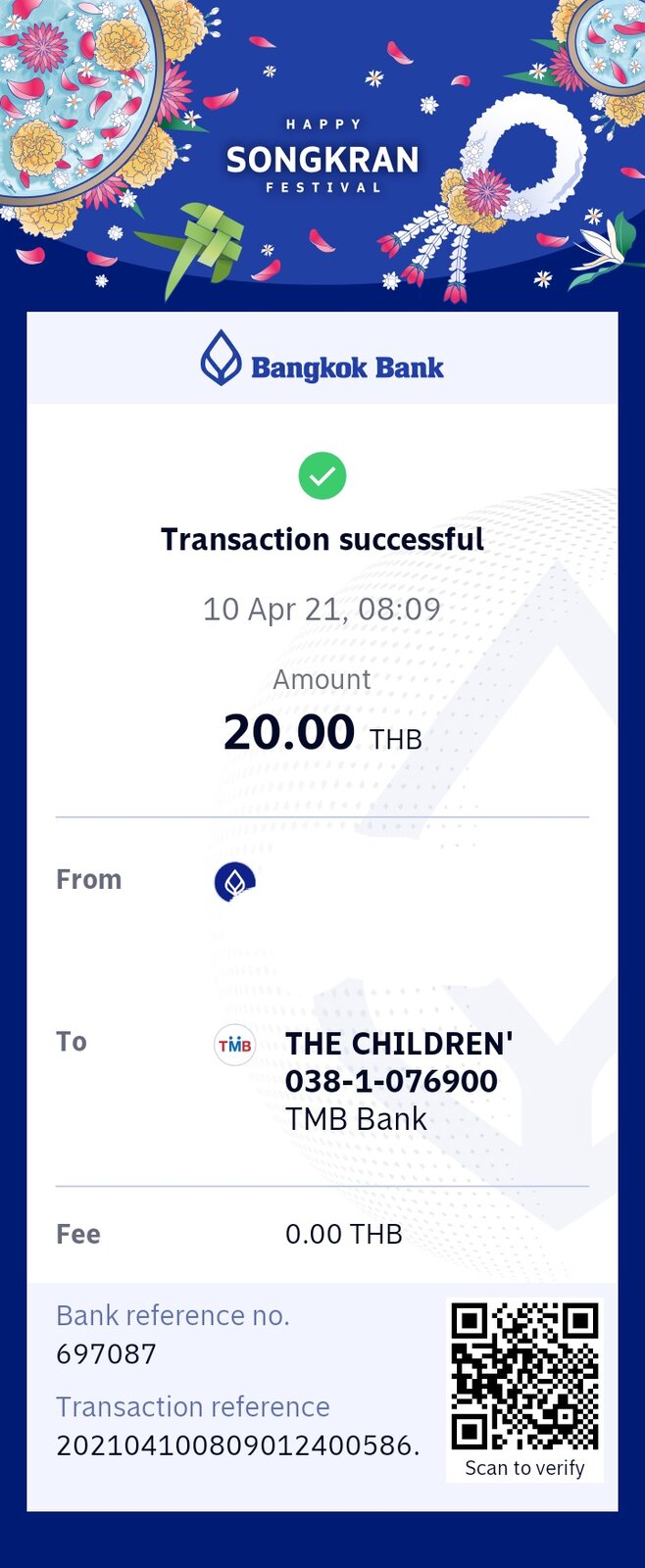
Task: Click the sender's Bangkok Bank round icon
Action: click(235, 882)
